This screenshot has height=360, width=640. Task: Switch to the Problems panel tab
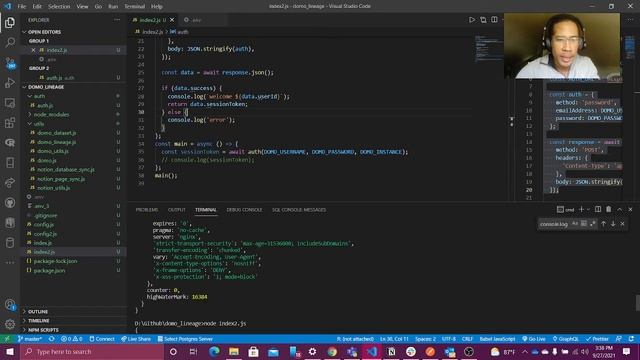[x=147, y=210]
